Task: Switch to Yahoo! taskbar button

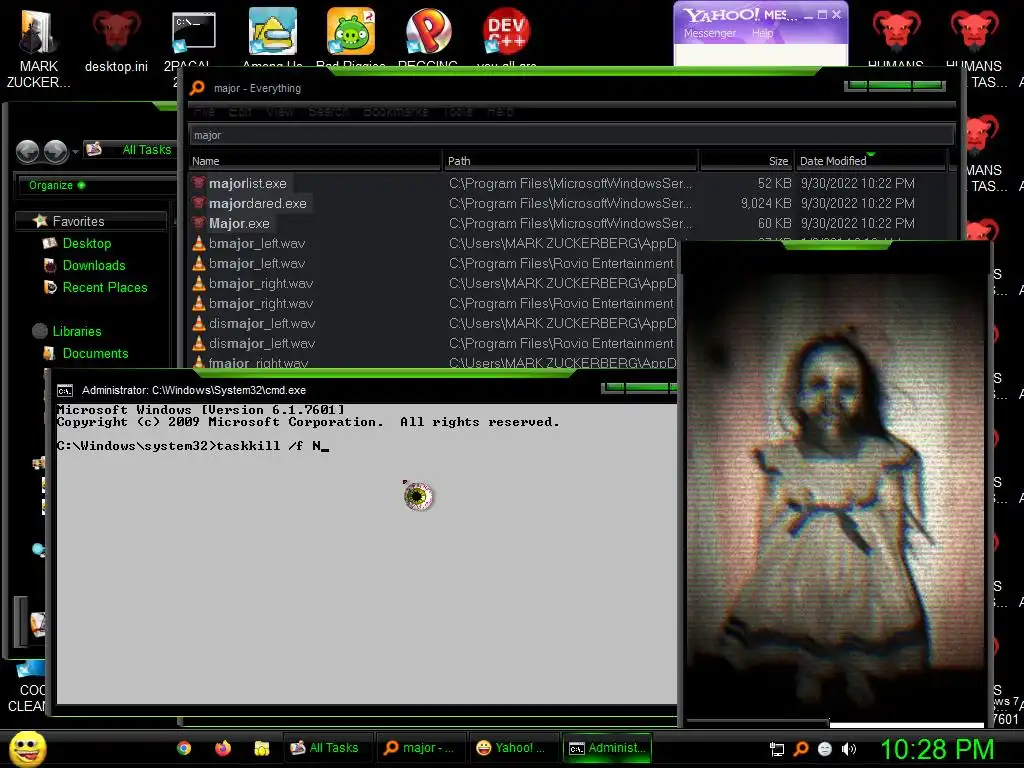Action: (x=513, y=748)
